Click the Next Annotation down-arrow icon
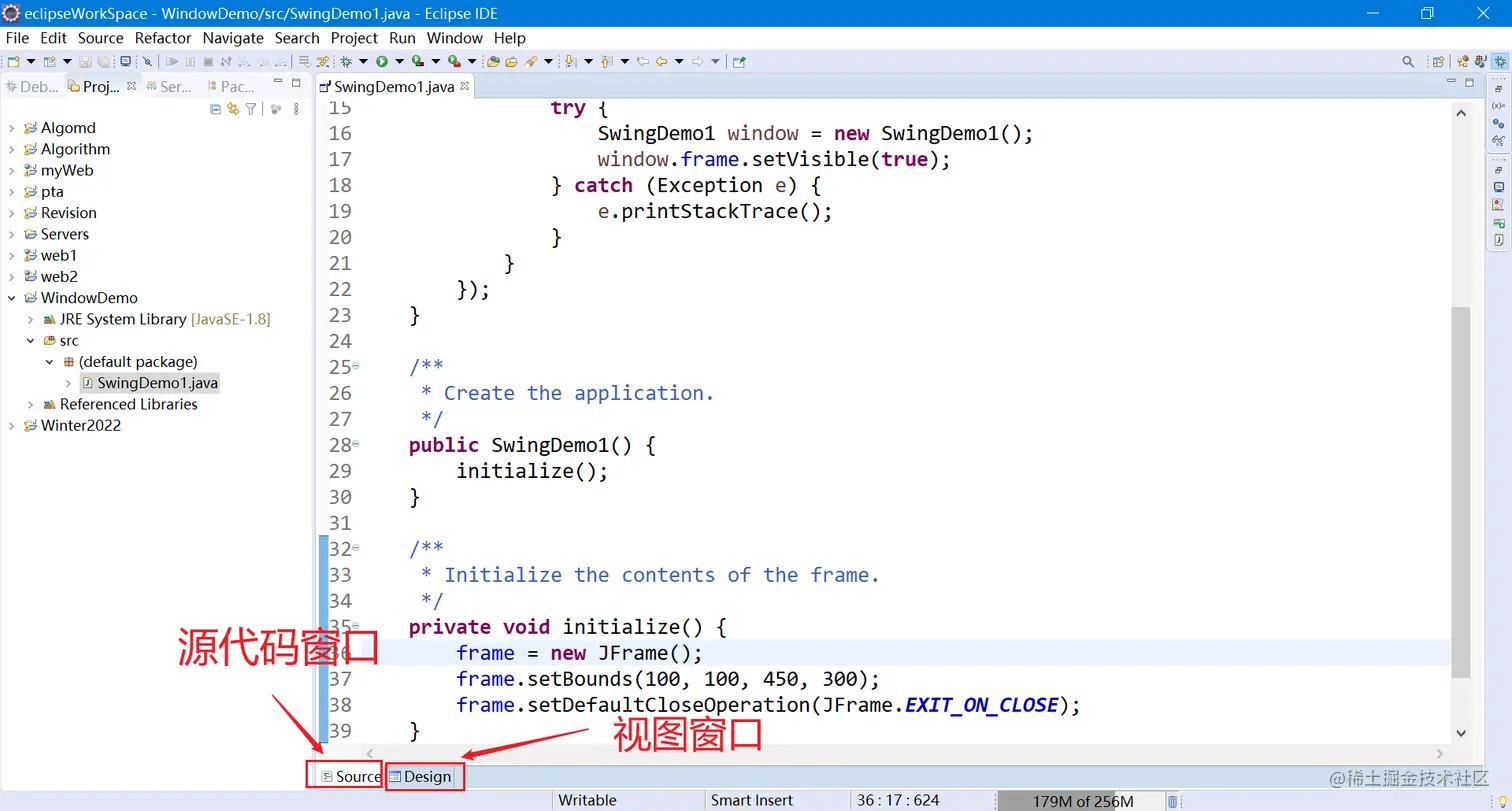 [x=569, y=61]
